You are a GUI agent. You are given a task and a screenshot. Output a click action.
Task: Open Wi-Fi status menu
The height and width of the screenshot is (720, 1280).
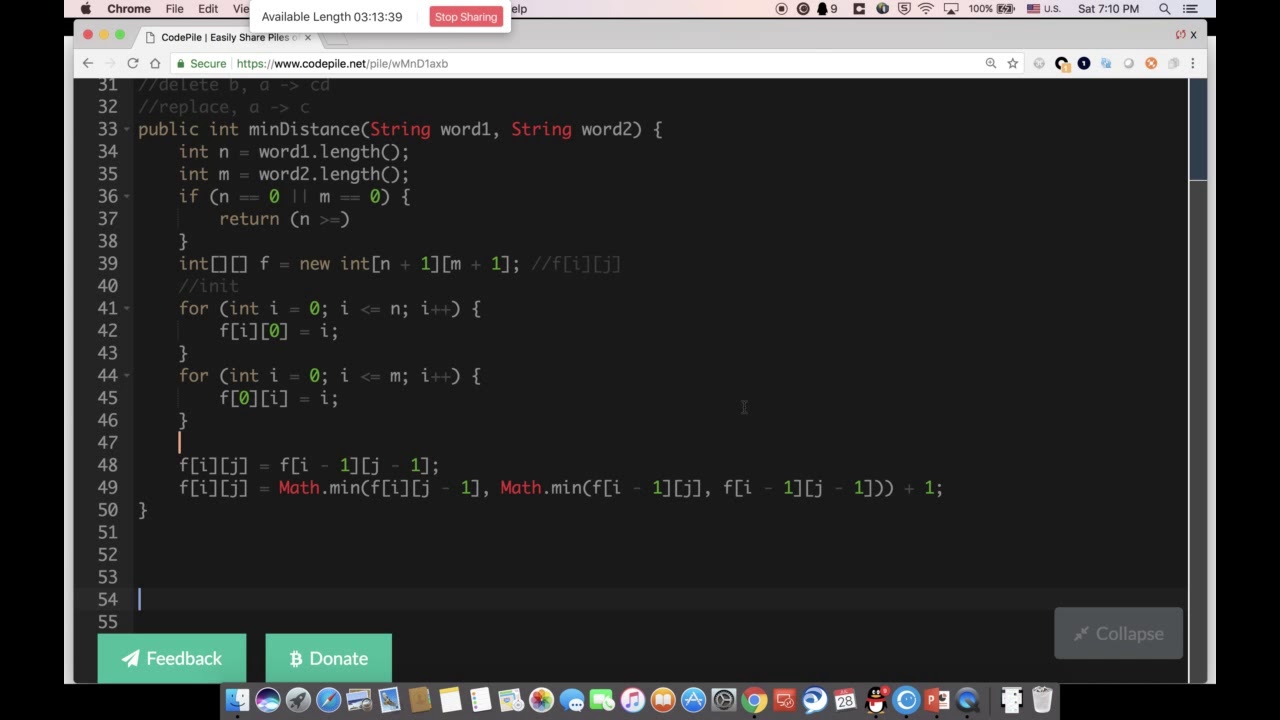tap(926, 9)
